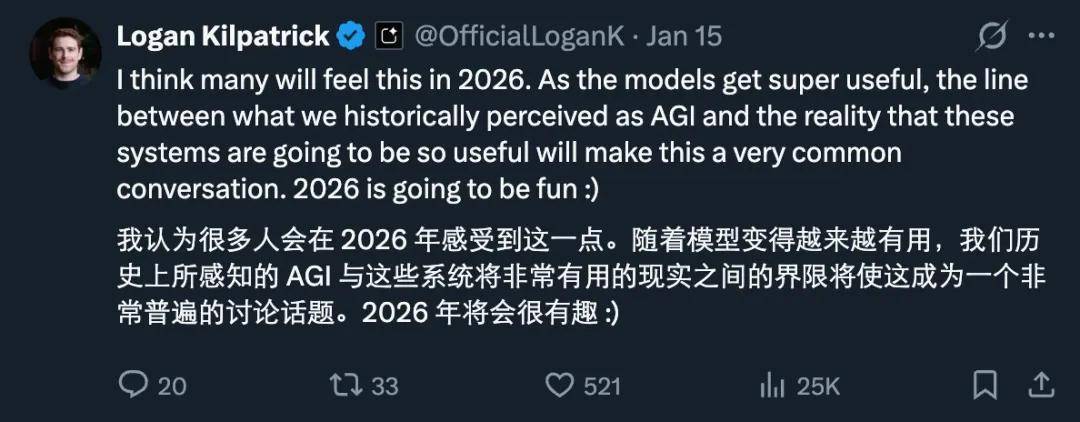Bookmark this post
Viewport: 1080px width, 422px height.
985,385
